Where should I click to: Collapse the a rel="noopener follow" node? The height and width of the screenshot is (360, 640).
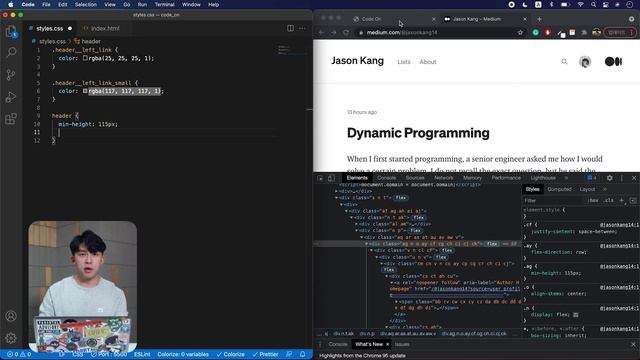click(x=391, y=282)
